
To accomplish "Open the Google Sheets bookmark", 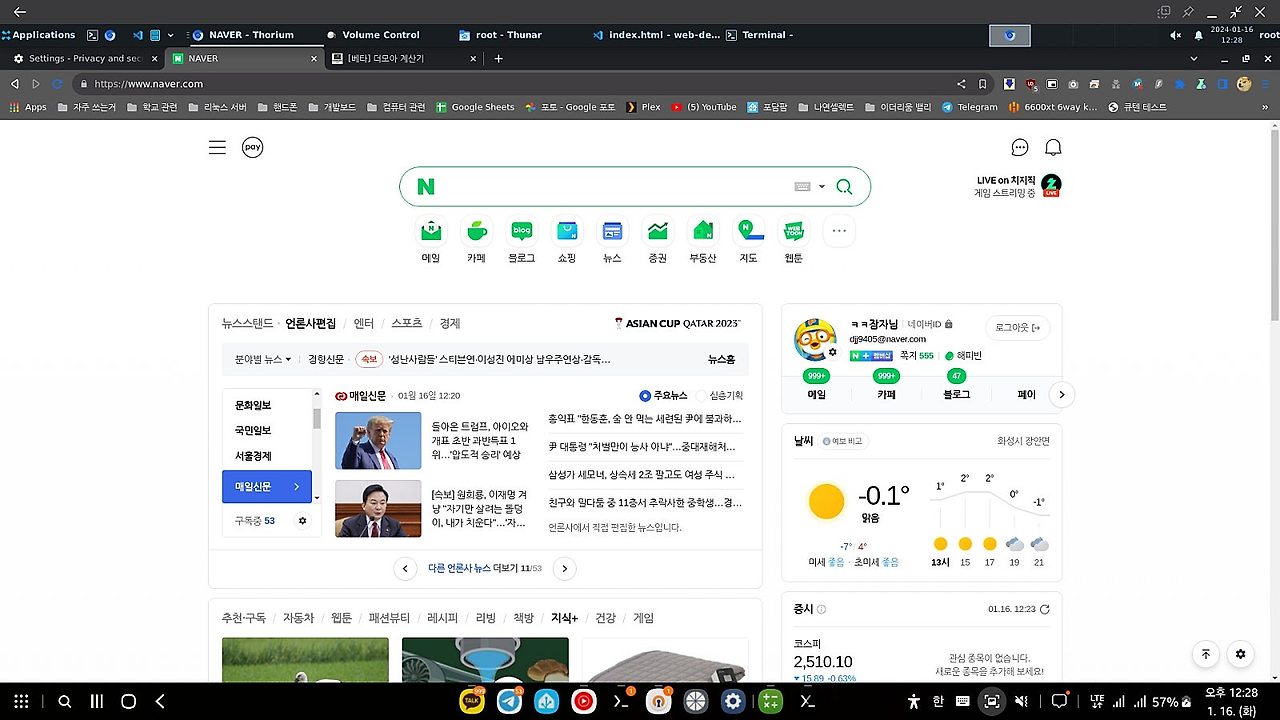I will (x=475, y=107).
